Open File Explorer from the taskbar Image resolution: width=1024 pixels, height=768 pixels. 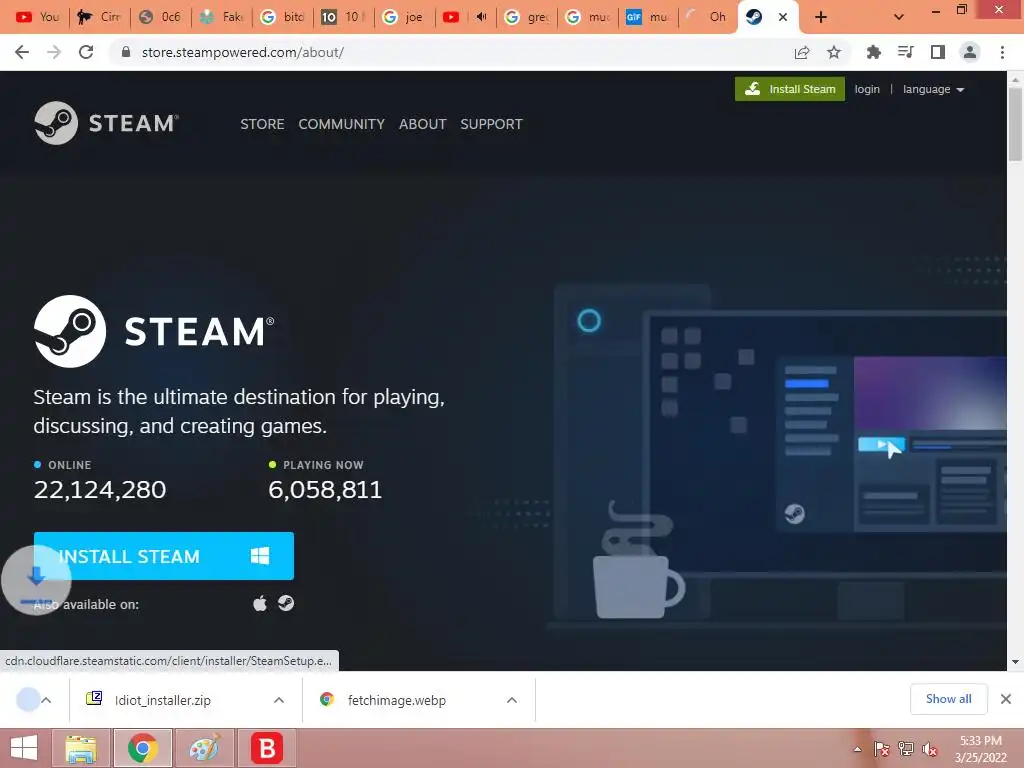[81, 748]
